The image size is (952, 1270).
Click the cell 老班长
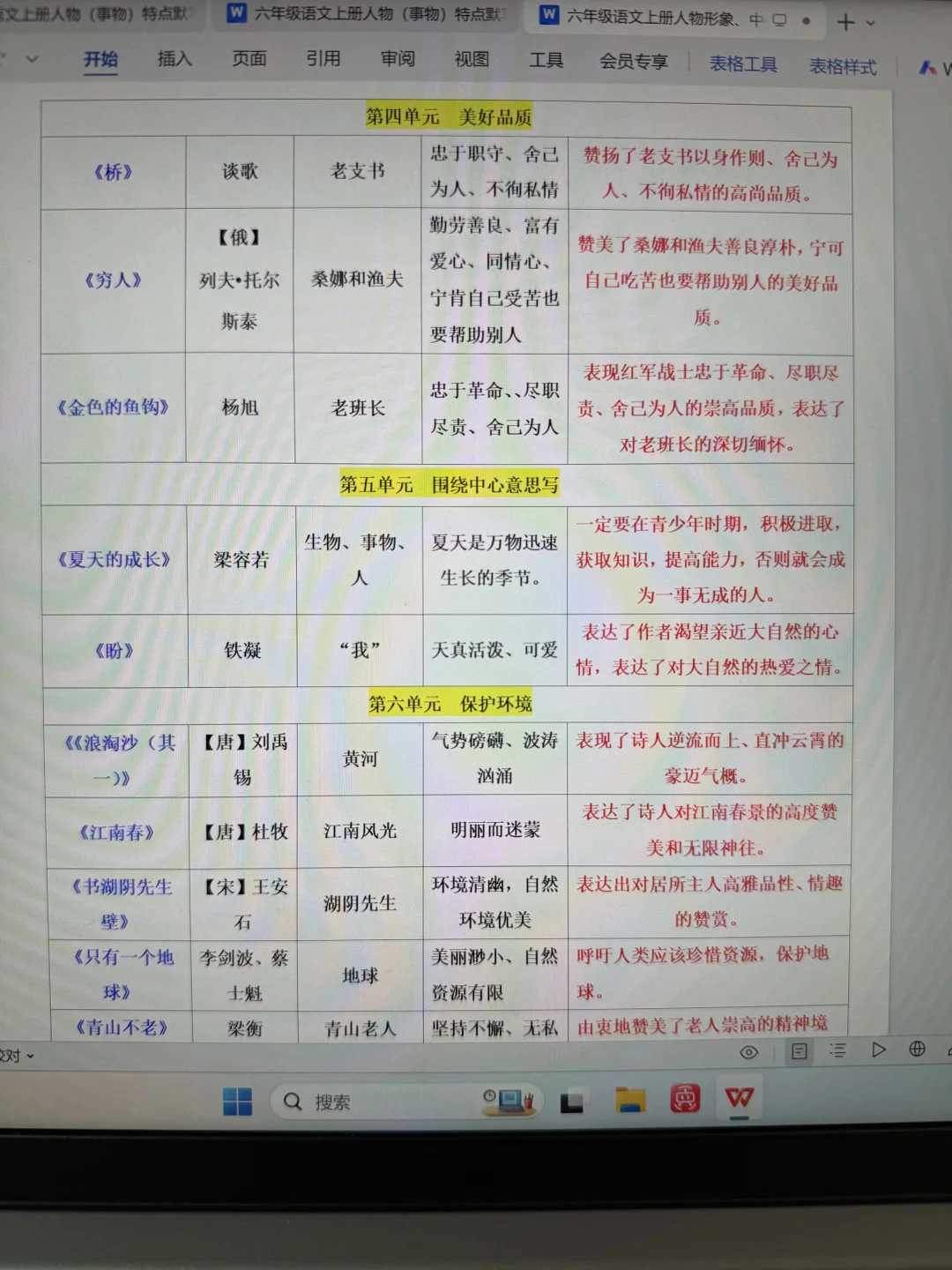(358, 407)
